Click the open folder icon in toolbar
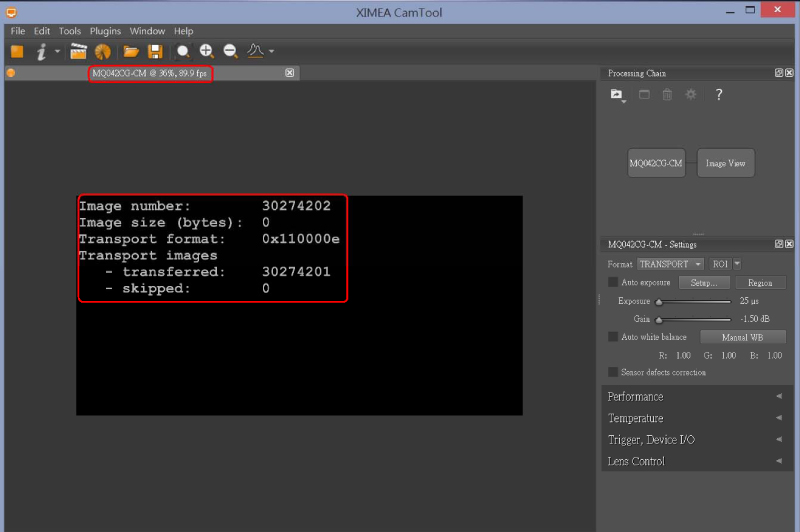 click(x=131, y=51)
